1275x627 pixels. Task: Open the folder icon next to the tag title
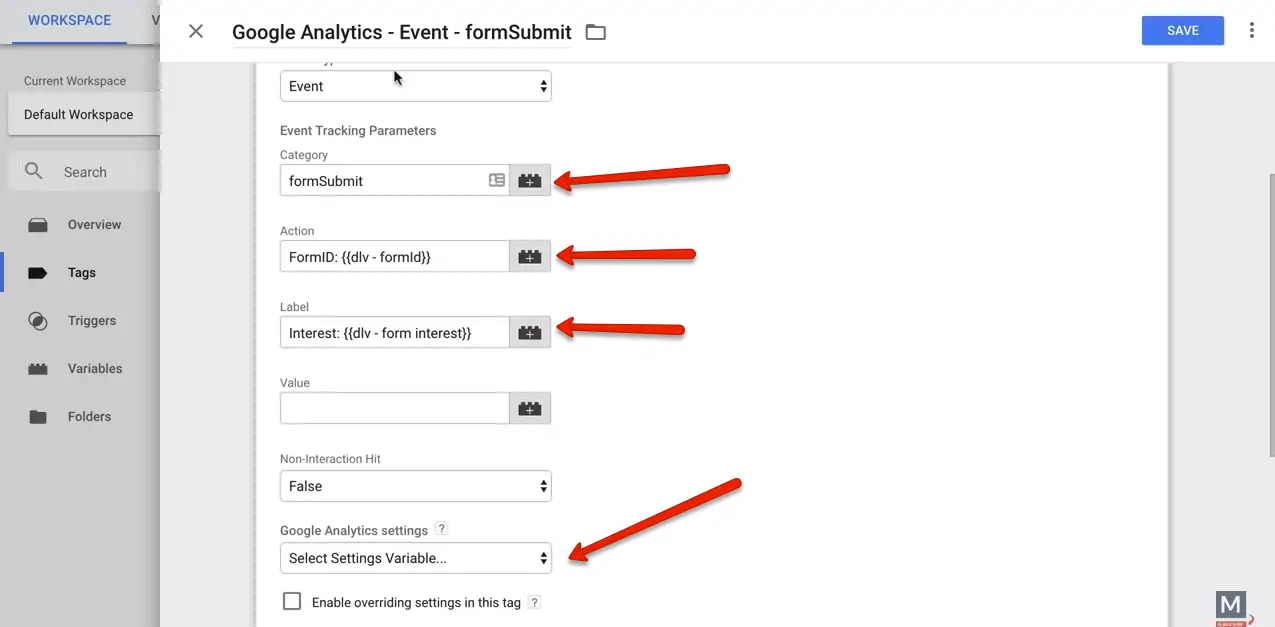tap(595, 32)
